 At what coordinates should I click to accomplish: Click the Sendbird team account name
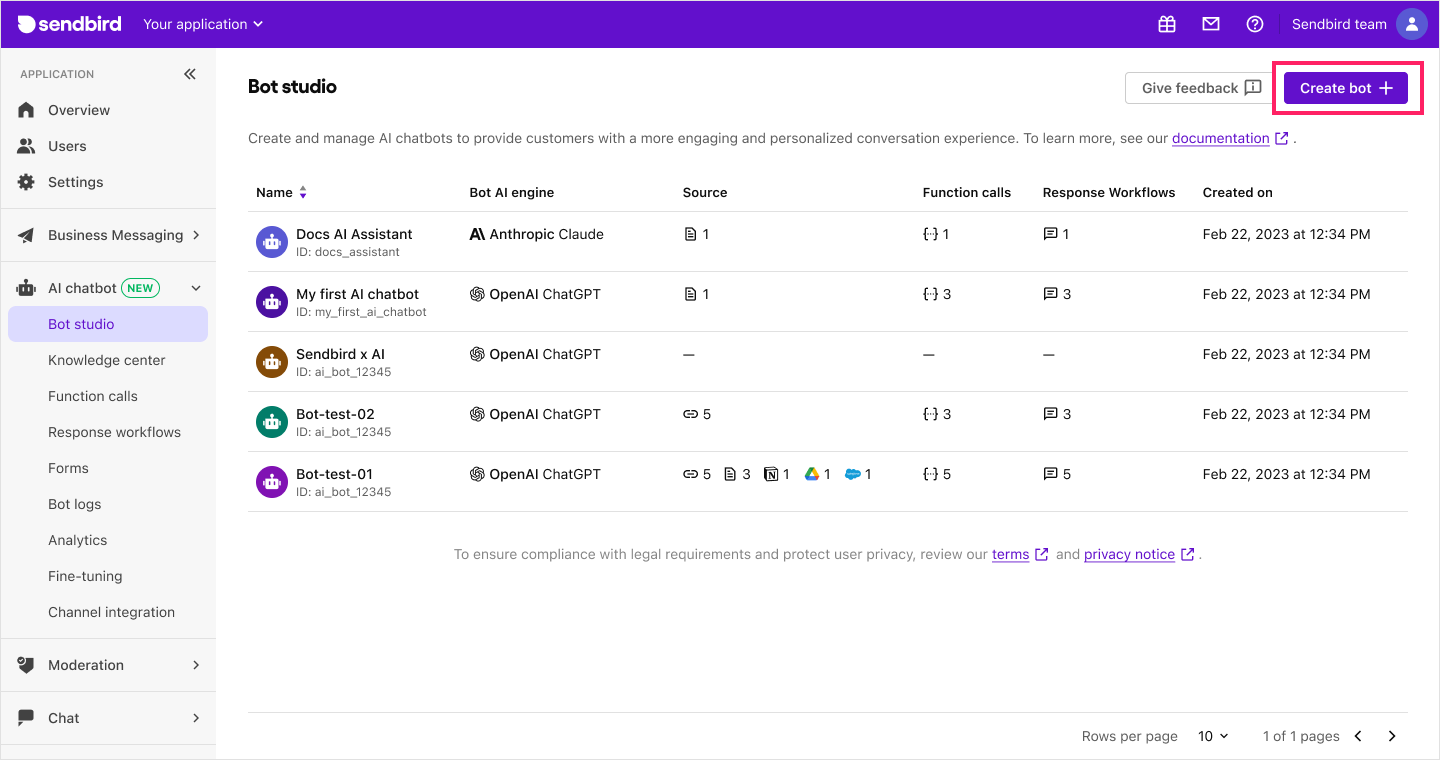[x=1339, y=24]
